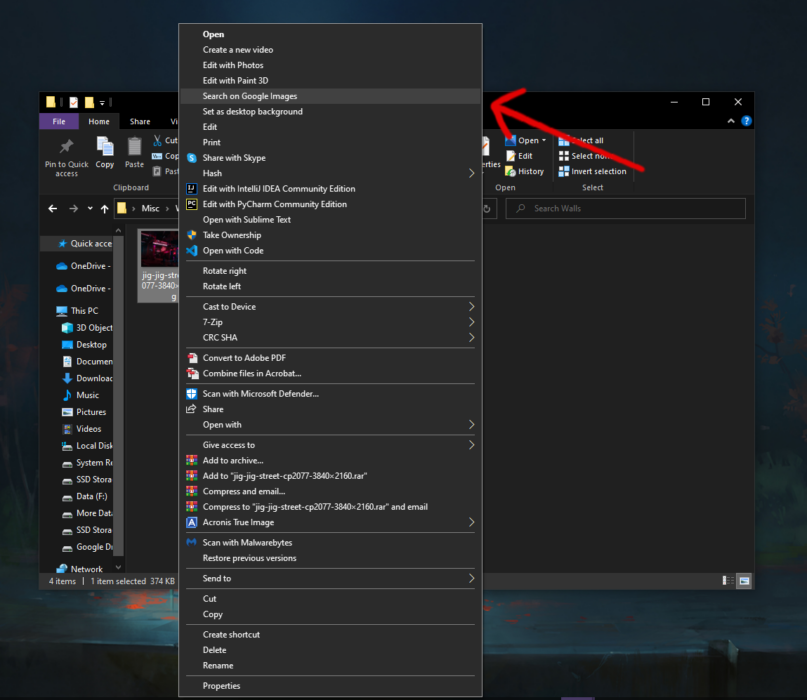807x700 pixels.
Task: Select Quick access in sidebar
Action: [x=83, y=243]
